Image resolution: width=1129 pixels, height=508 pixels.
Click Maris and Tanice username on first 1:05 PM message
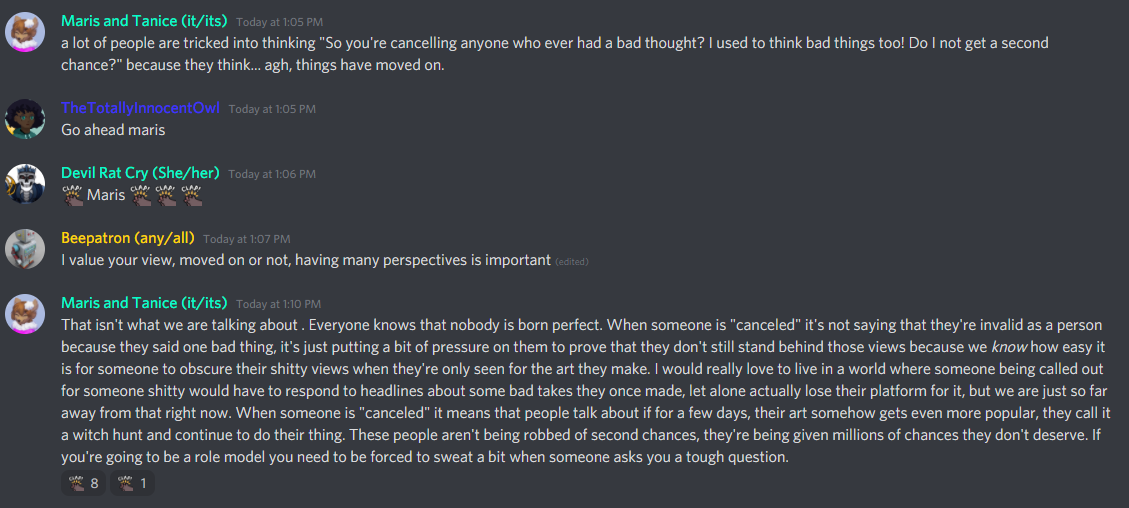click(144, 22)
